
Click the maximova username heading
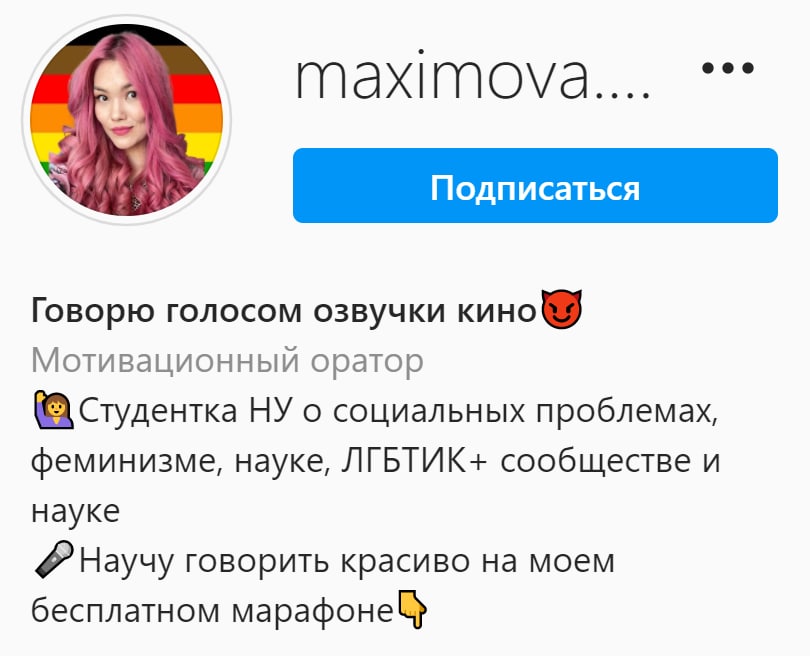472,78
